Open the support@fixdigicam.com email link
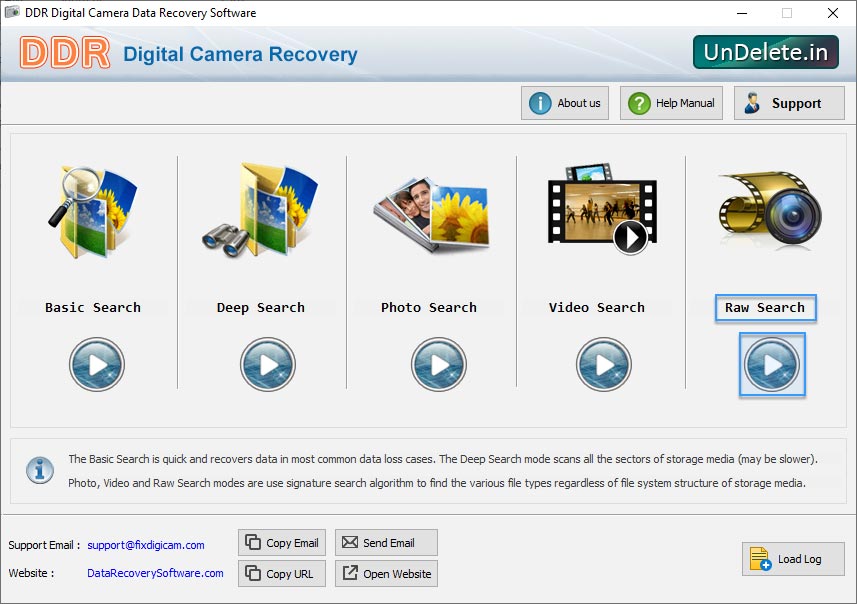This screenshot has width=857, height=604. 146,545
